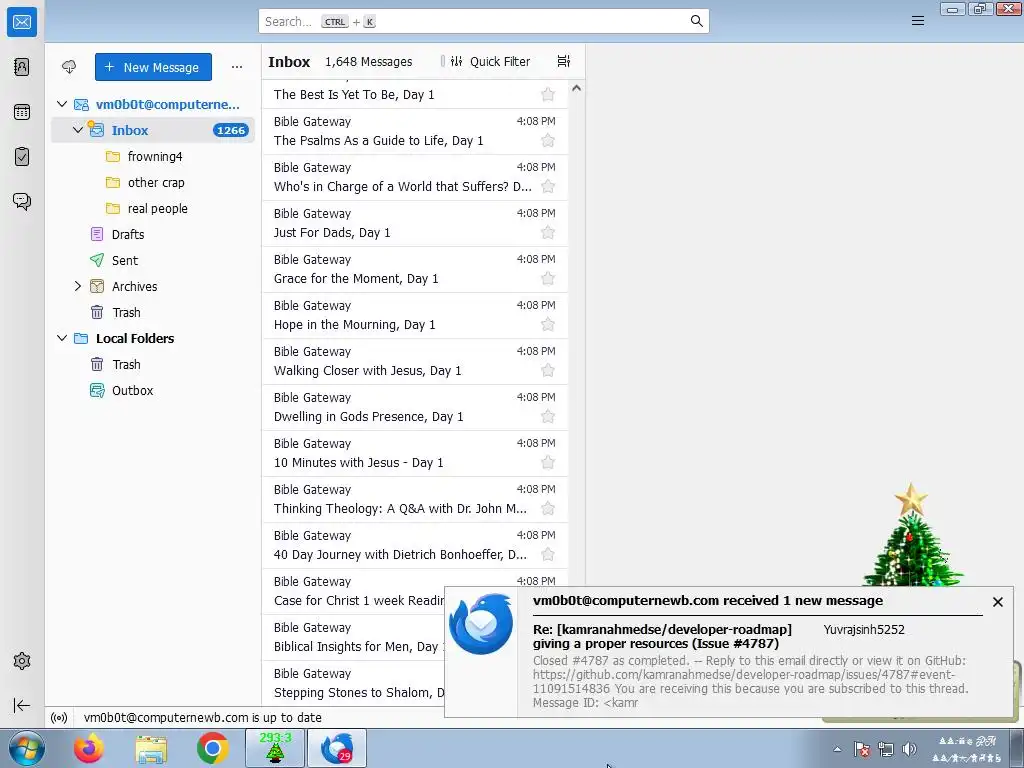Screen dimensions: 1024x768
Task: Click the search magnifier icon
Action: pyautogui.click(x=696, y=22)
